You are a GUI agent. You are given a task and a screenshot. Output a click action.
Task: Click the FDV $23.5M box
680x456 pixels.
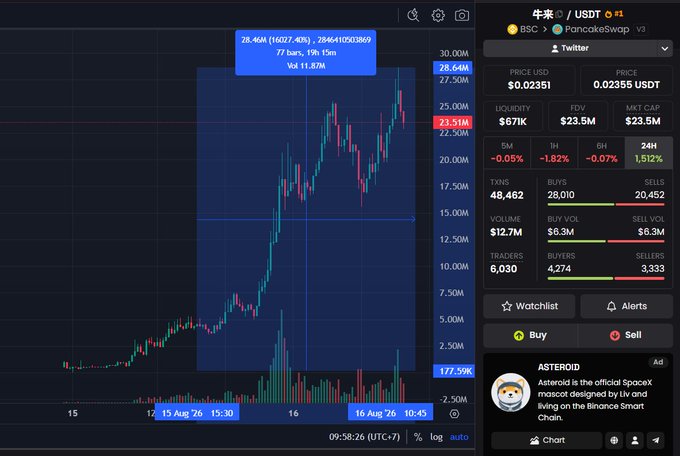[x=578, y=116]
